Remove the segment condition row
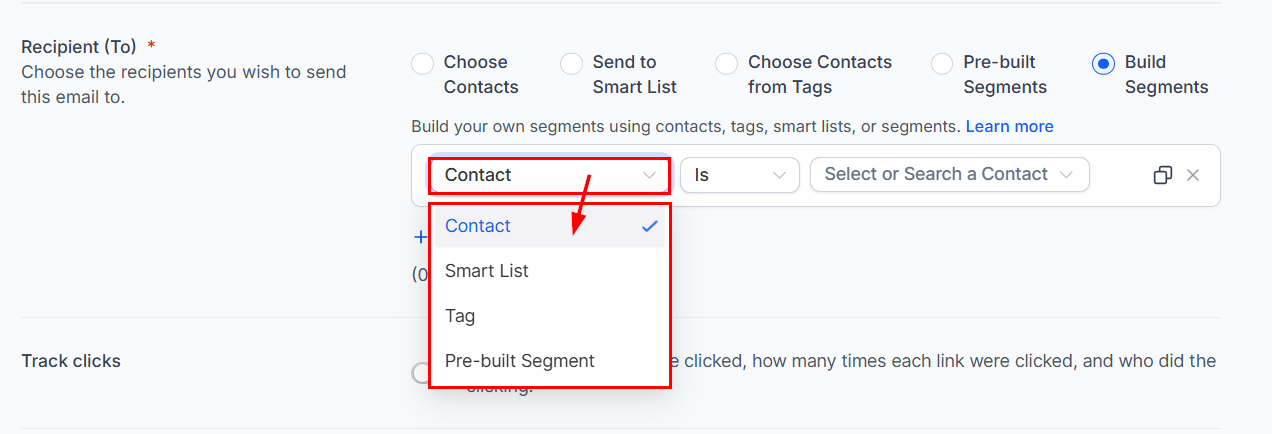Screen dimensions: 1272x434 [x=1193, y=175]
